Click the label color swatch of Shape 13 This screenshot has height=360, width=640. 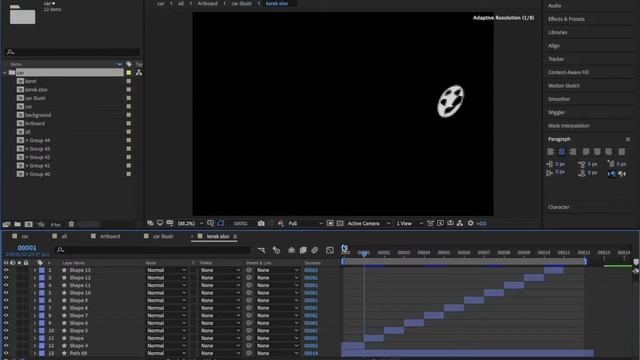(x=42, y=270)
